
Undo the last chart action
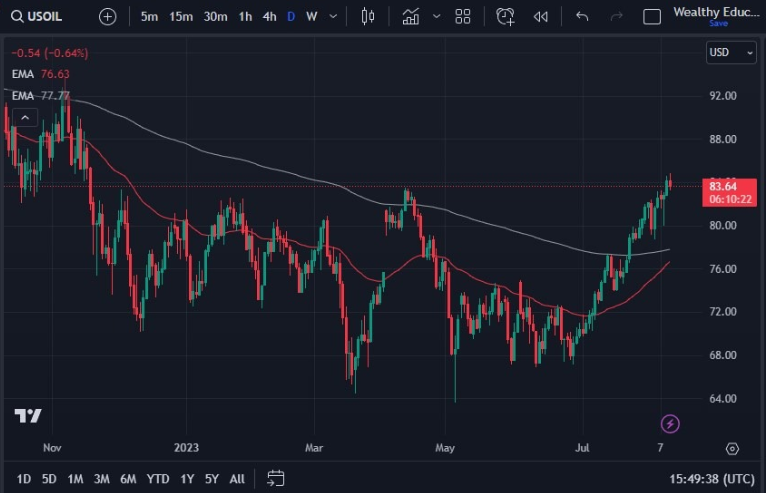click(x=583, y=16)
